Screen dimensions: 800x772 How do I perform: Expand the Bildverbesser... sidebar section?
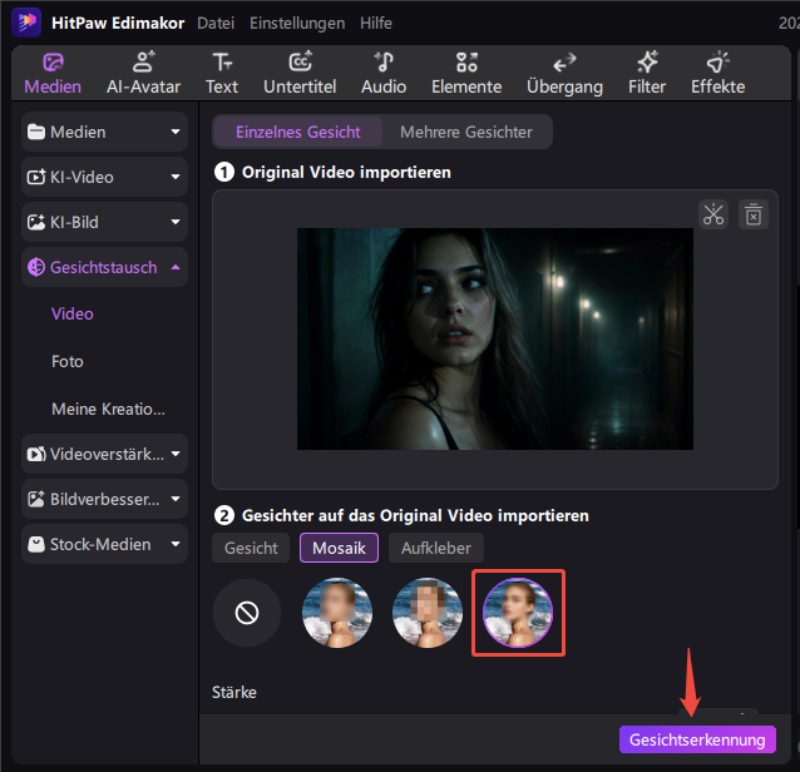(105, 499)
